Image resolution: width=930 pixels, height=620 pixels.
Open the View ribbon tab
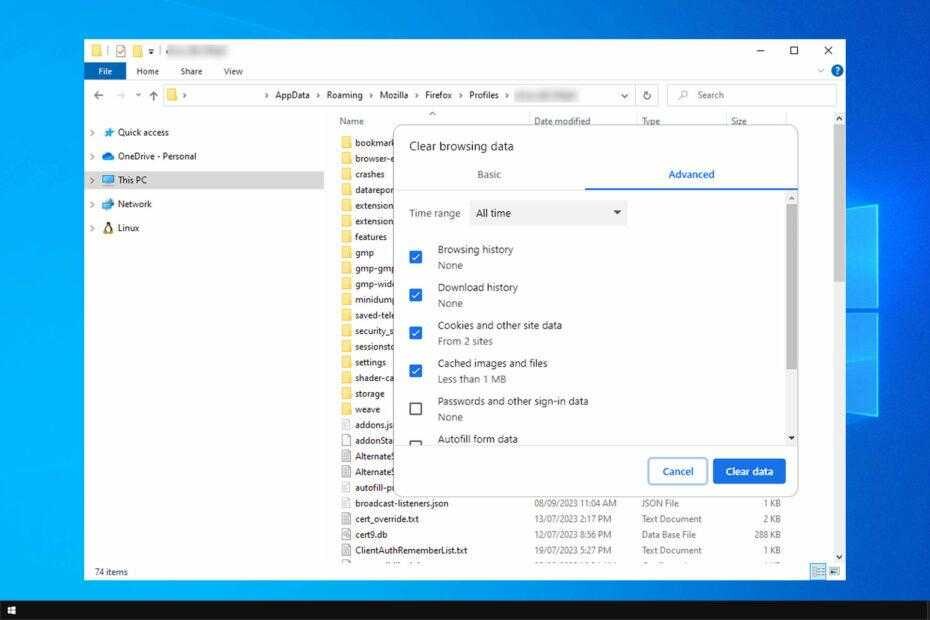(x=233, y=71)
